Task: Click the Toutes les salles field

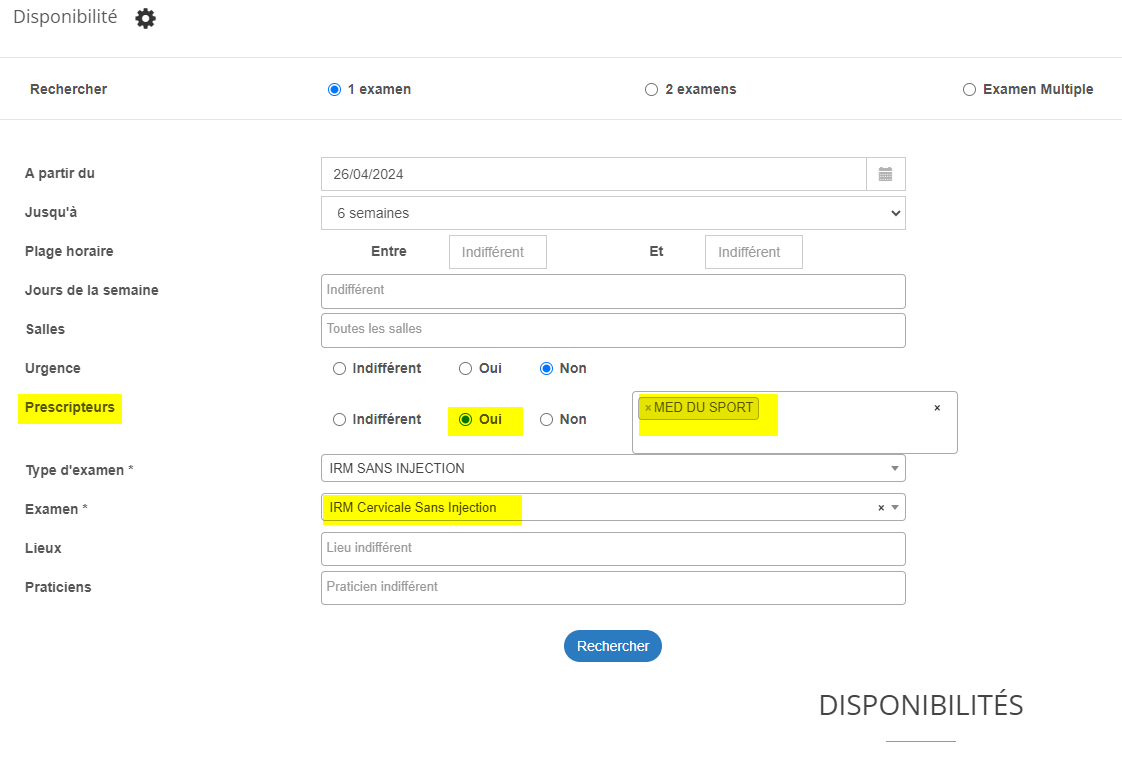Action: [x=613, y=330]
